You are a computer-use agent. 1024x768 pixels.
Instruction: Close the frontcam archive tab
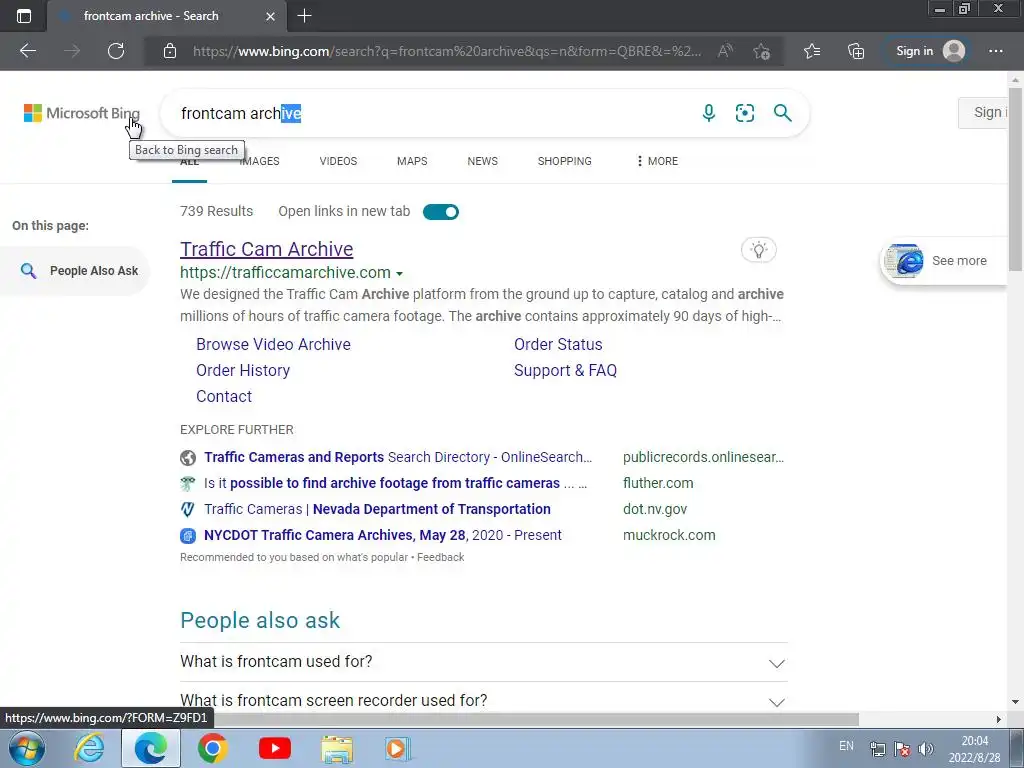270,16
